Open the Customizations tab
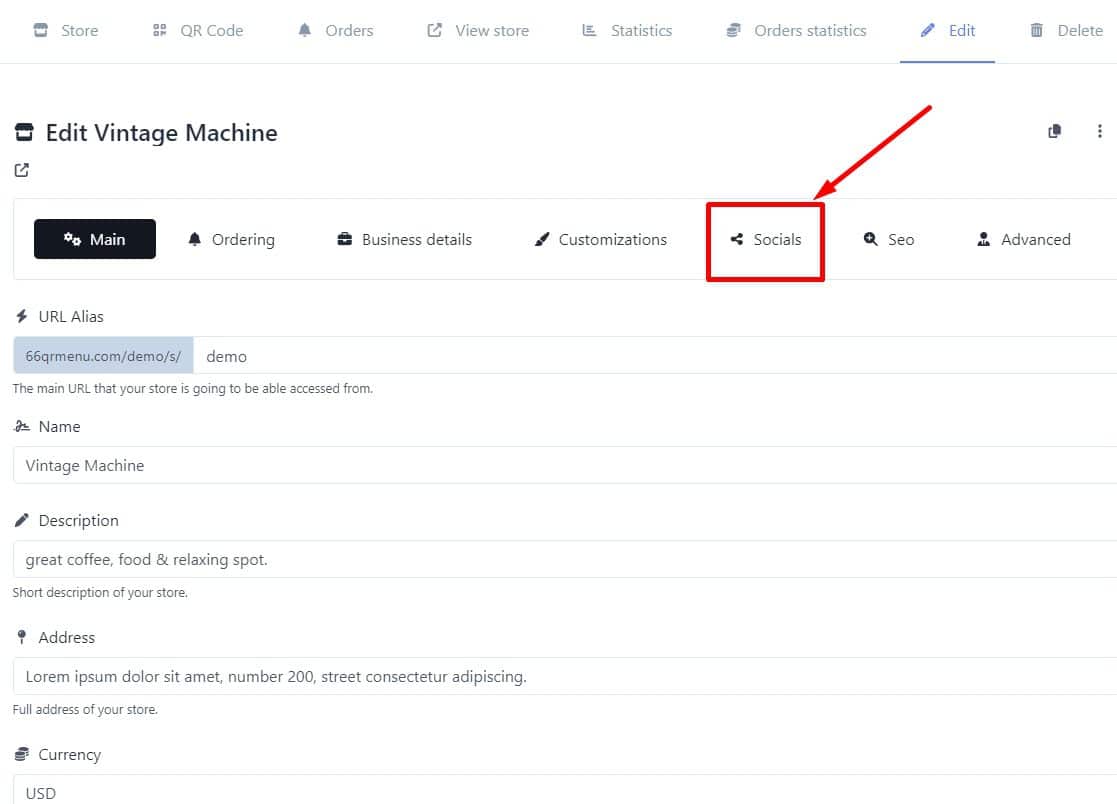 click(x=600, y=239)
